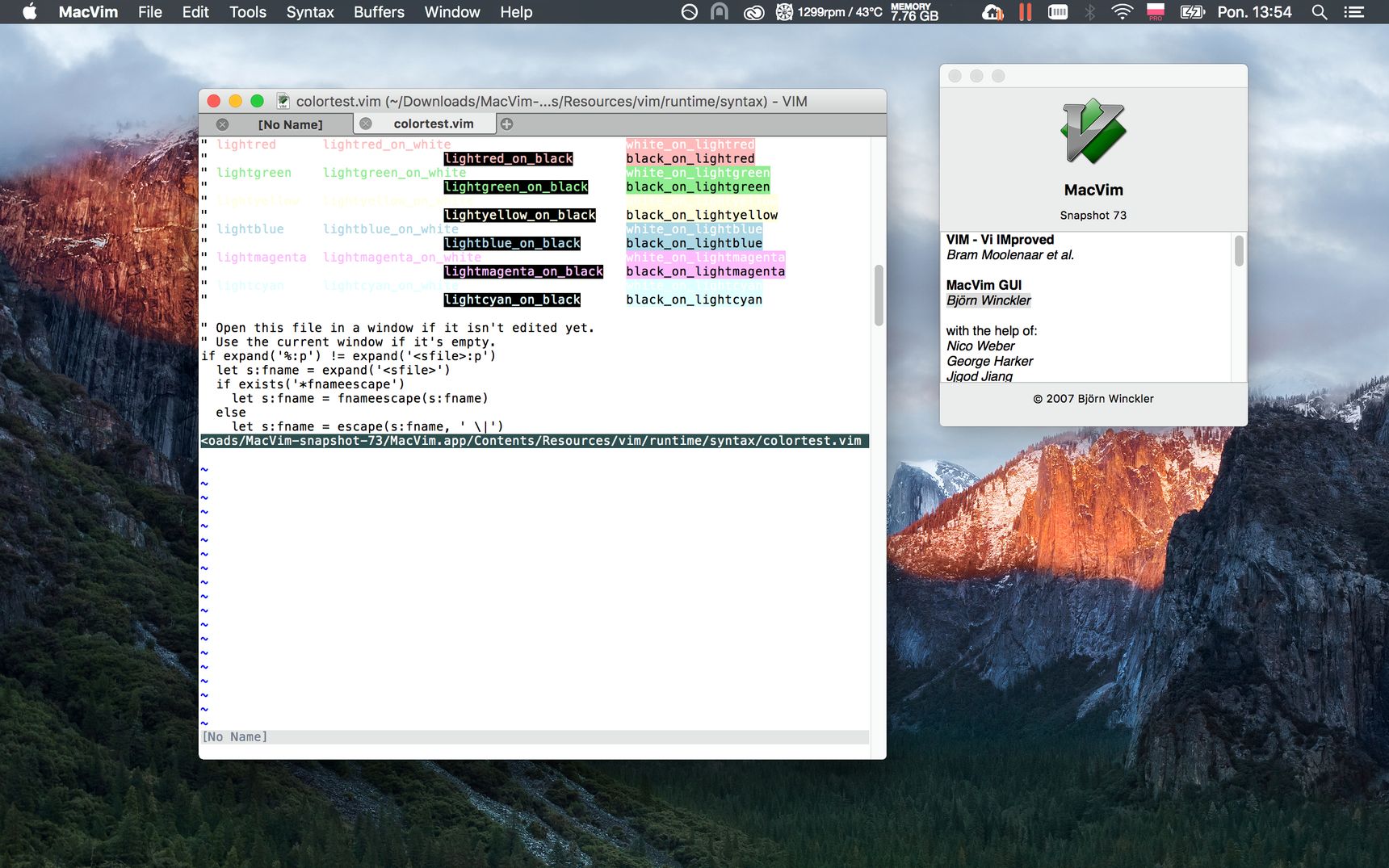Viewport: 1389px width, 868px height.
Task: Click the black_on_lightgreen color sample
Action: pos(698,187)
